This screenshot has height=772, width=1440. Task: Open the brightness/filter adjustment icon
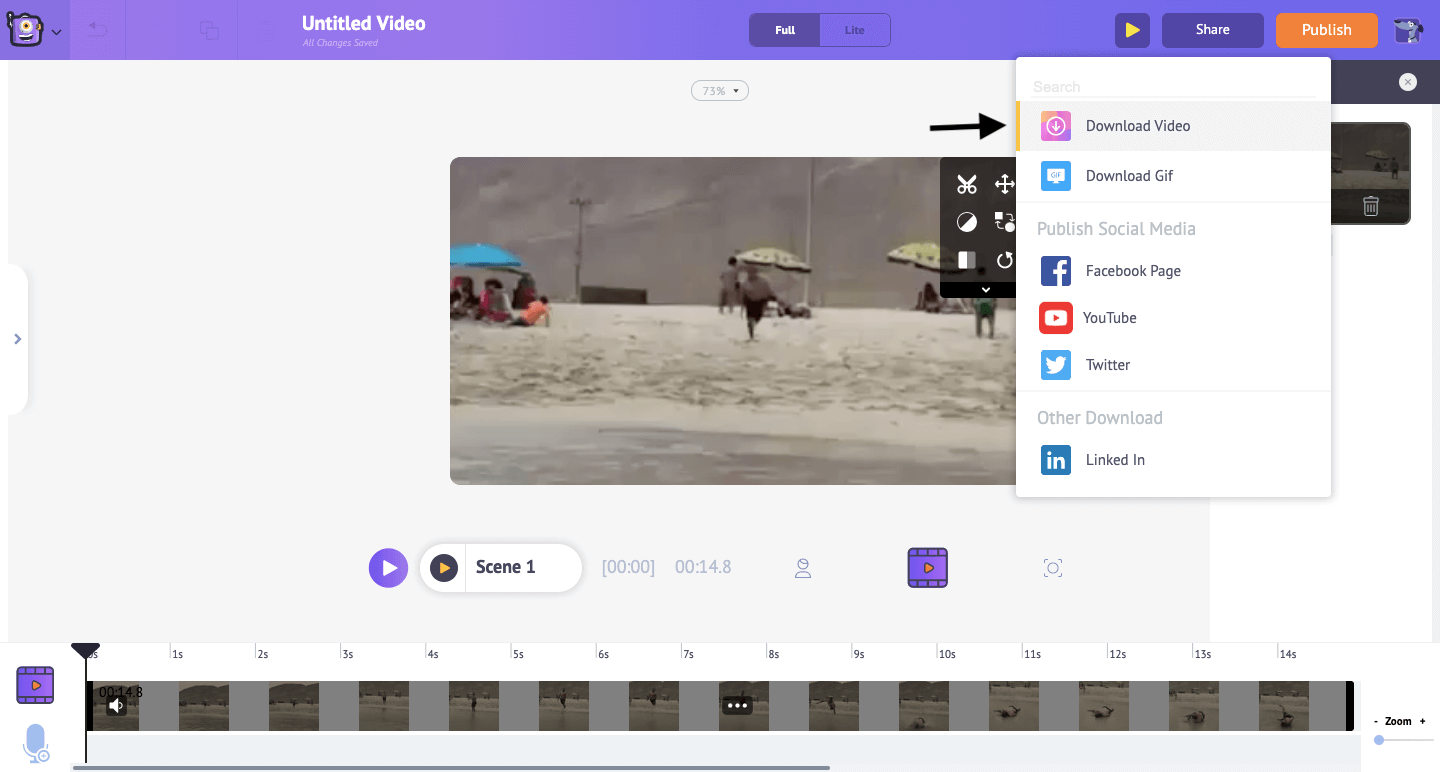tap(967, 221)
